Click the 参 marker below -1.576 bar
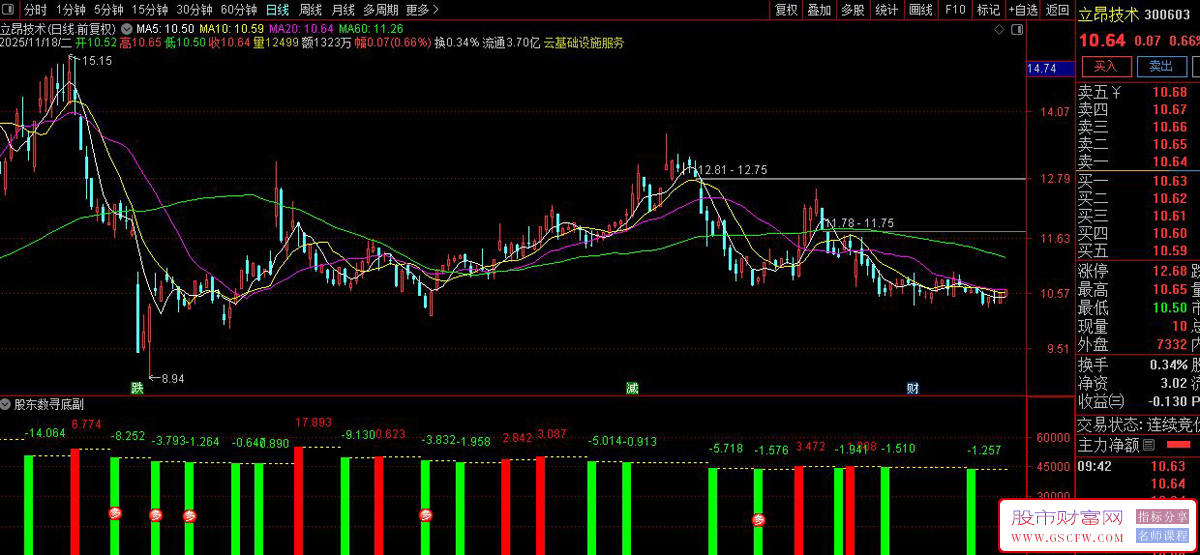 758,519
